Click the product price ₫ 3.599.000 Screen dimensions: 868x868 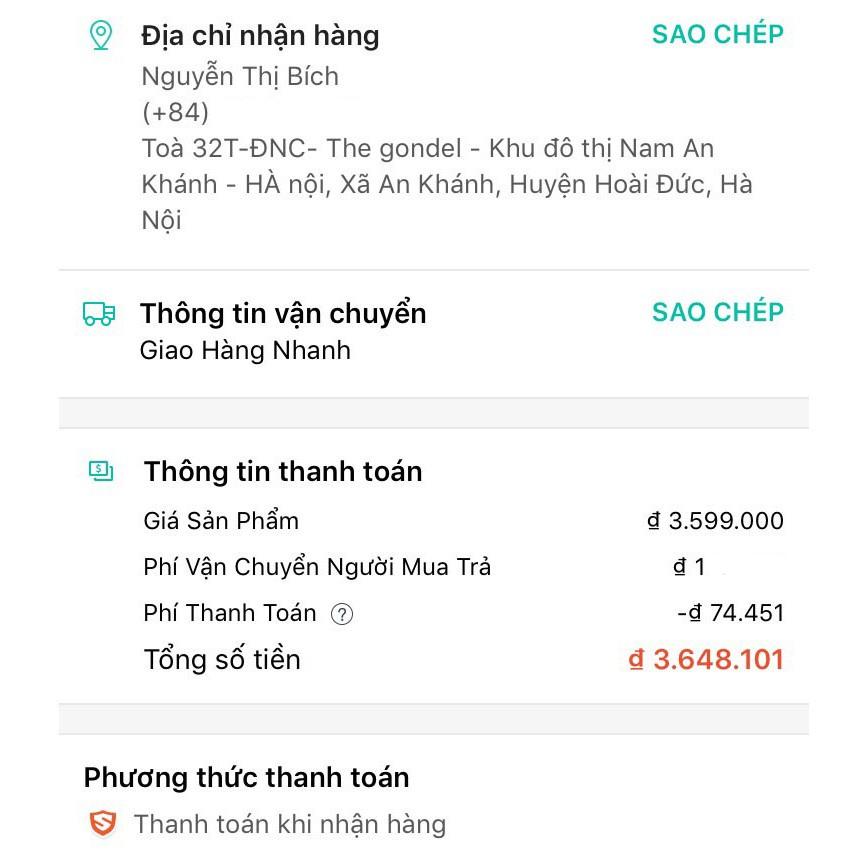pyautogui.click(x=715, y=521)
